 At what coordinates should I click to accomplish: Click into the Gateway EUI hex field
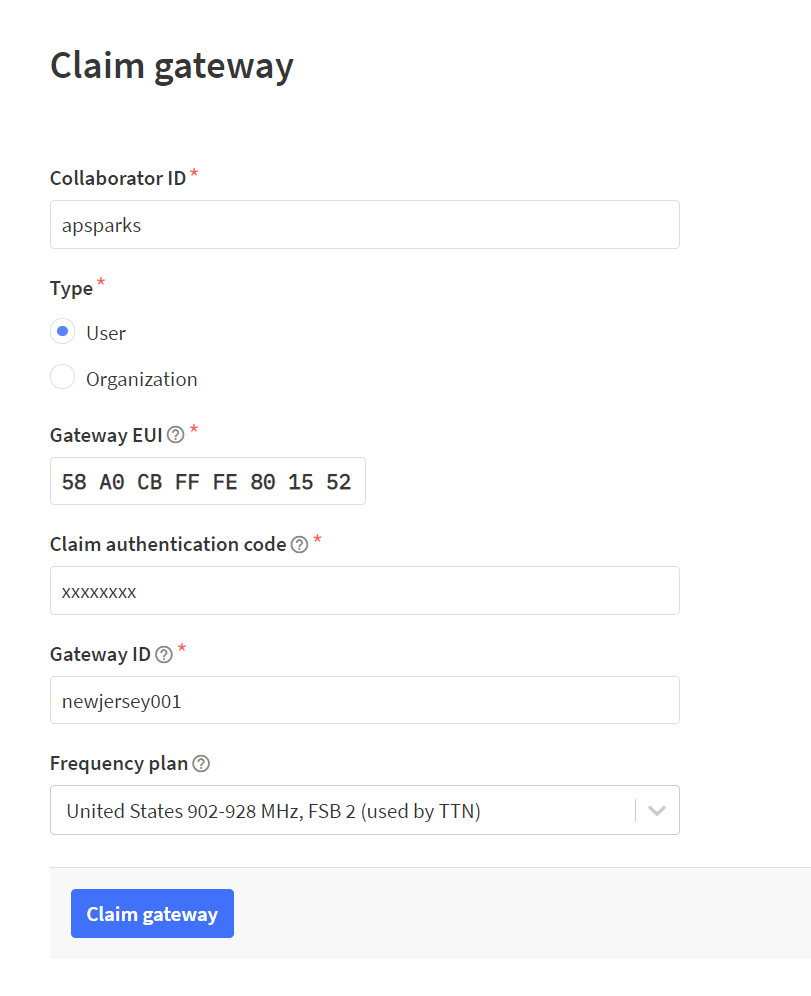[x=208, y=481]
